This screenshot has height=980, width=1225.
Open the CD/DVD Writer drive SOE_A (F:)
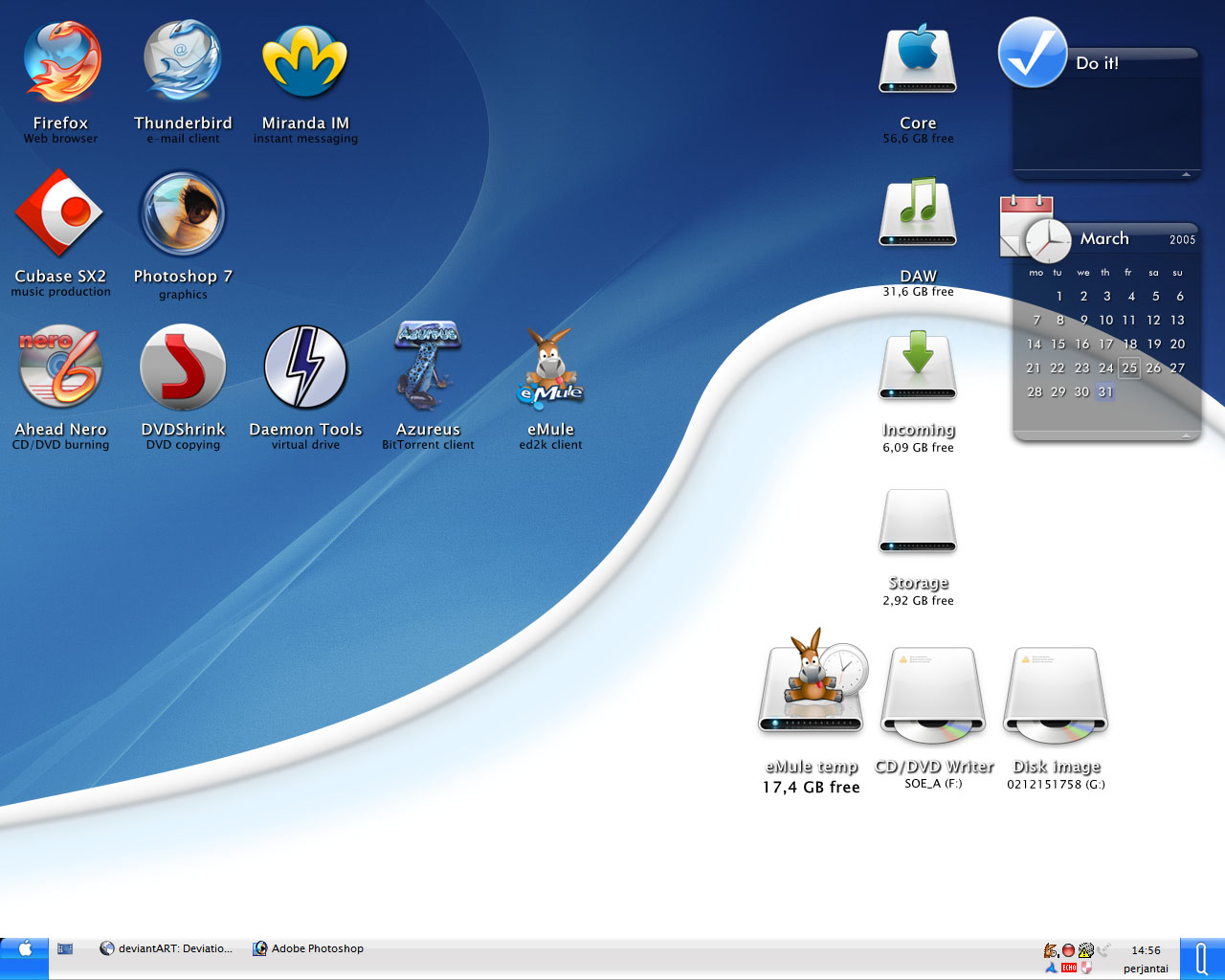tap(933, 695)
